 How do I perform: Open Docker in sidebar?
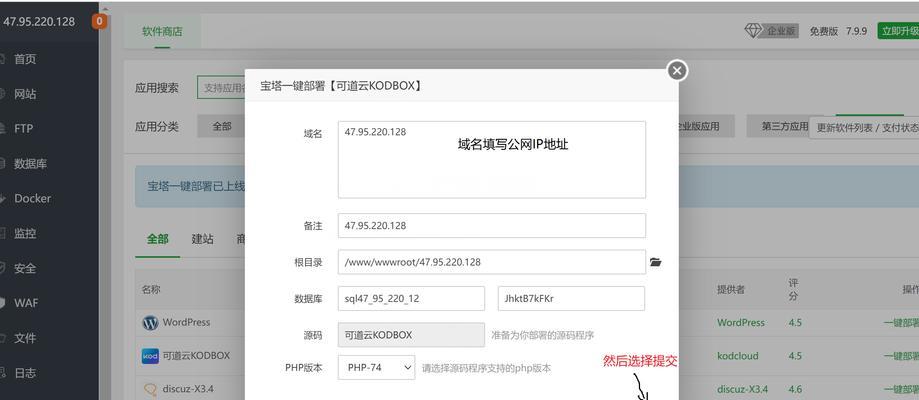coord(32,198)
